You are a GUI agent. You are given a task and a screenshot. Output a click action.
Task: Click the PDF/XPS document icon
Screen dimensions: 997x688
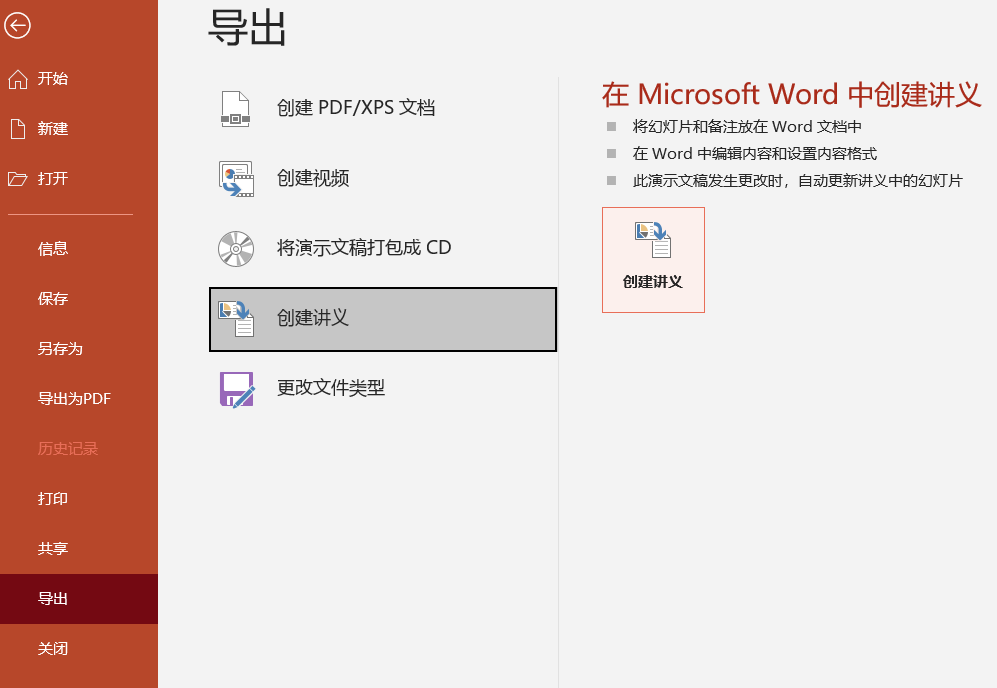coord(235,108)
